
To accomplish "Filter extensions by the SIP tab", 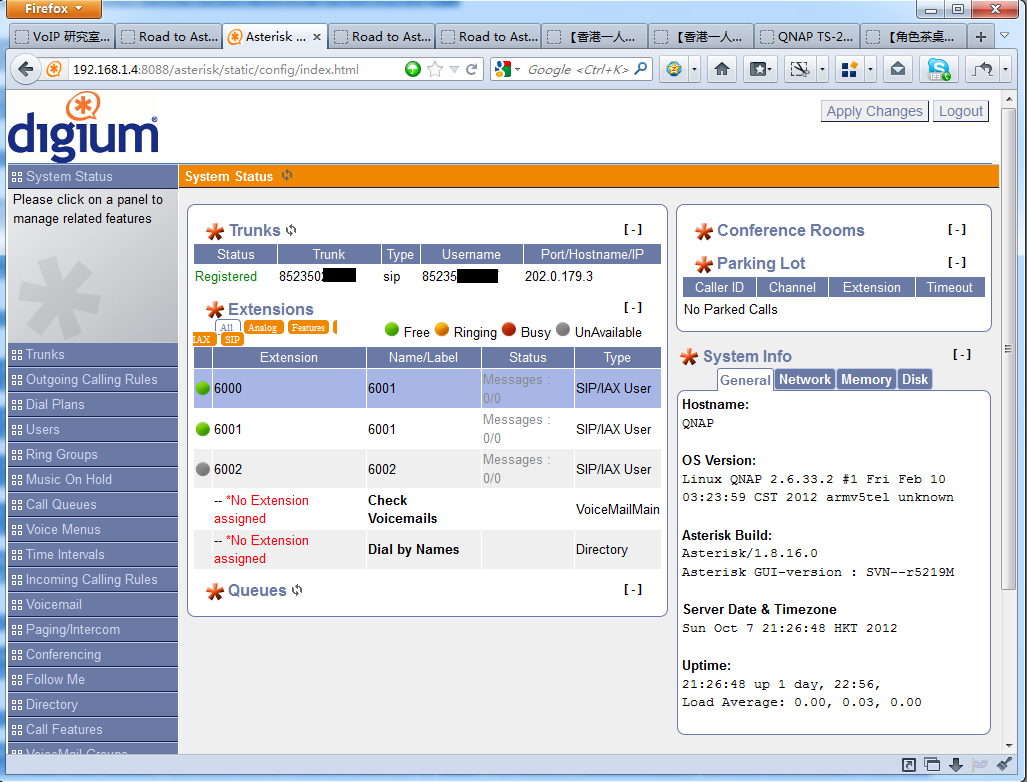I will tap(232, 339).
